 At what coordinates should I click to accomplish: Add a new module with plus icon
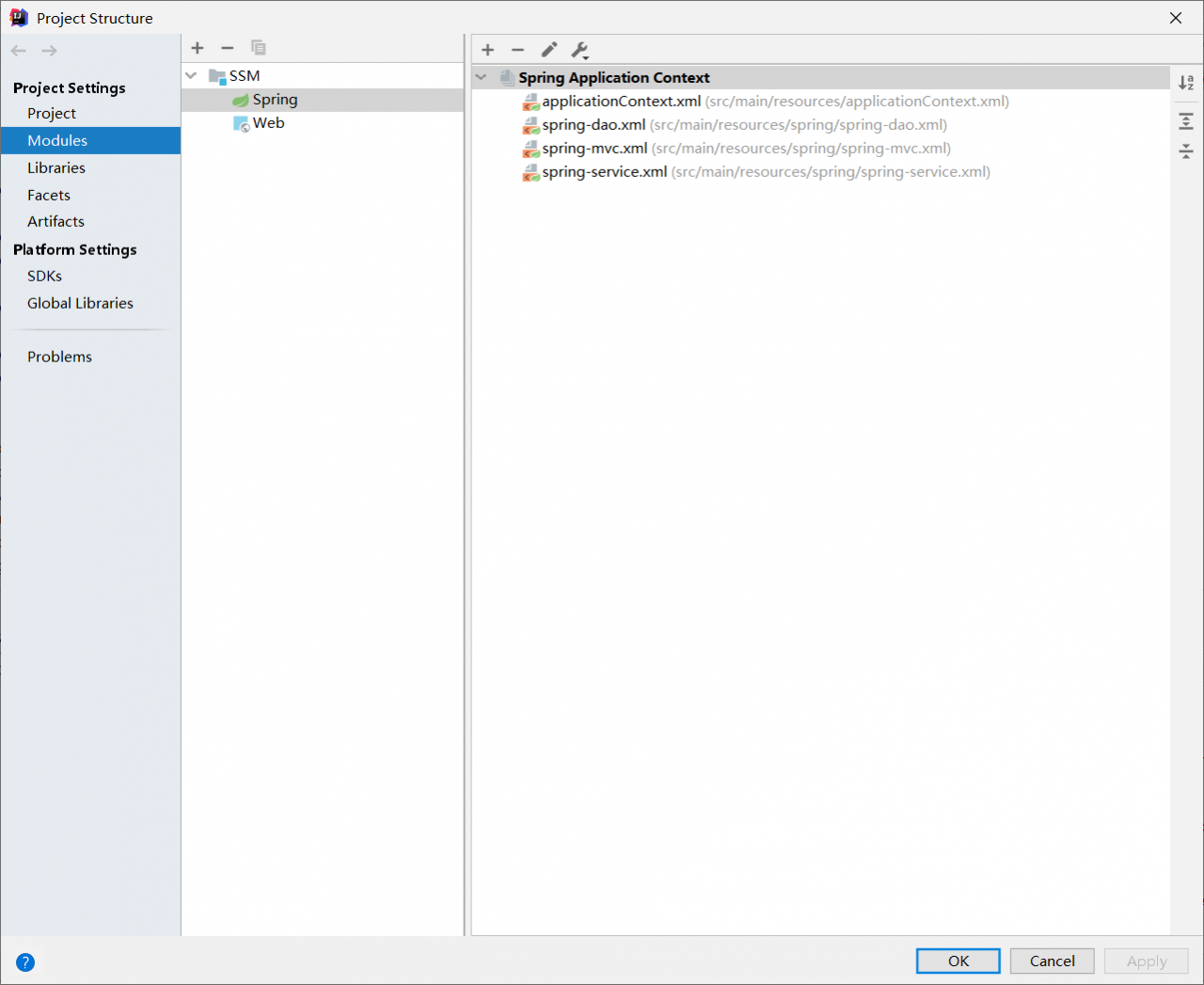click(198, 48)
